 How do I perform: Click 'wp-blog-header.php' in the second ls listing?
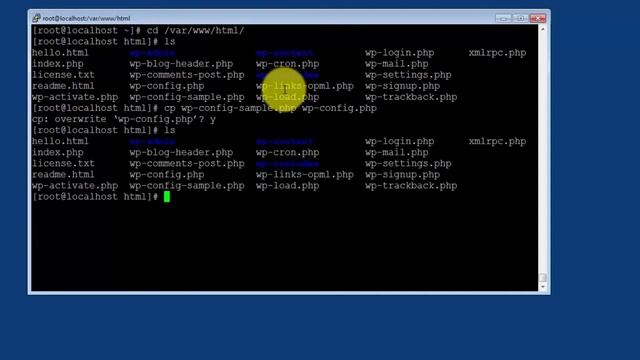(181, 153)
